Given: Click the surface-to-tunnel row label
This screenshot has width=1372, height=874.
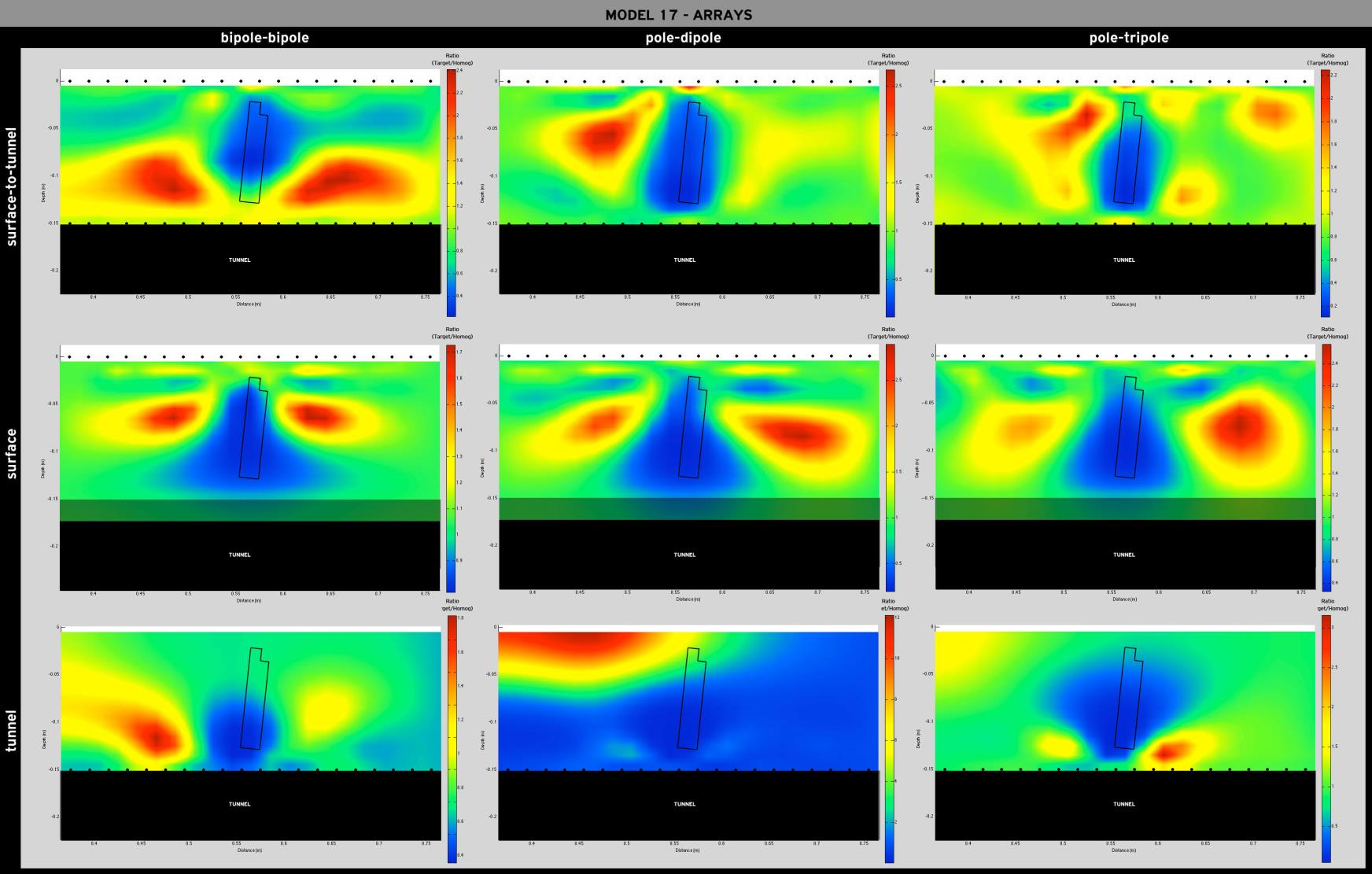Looking at the screenshot, I should click(x=12, y=186).
